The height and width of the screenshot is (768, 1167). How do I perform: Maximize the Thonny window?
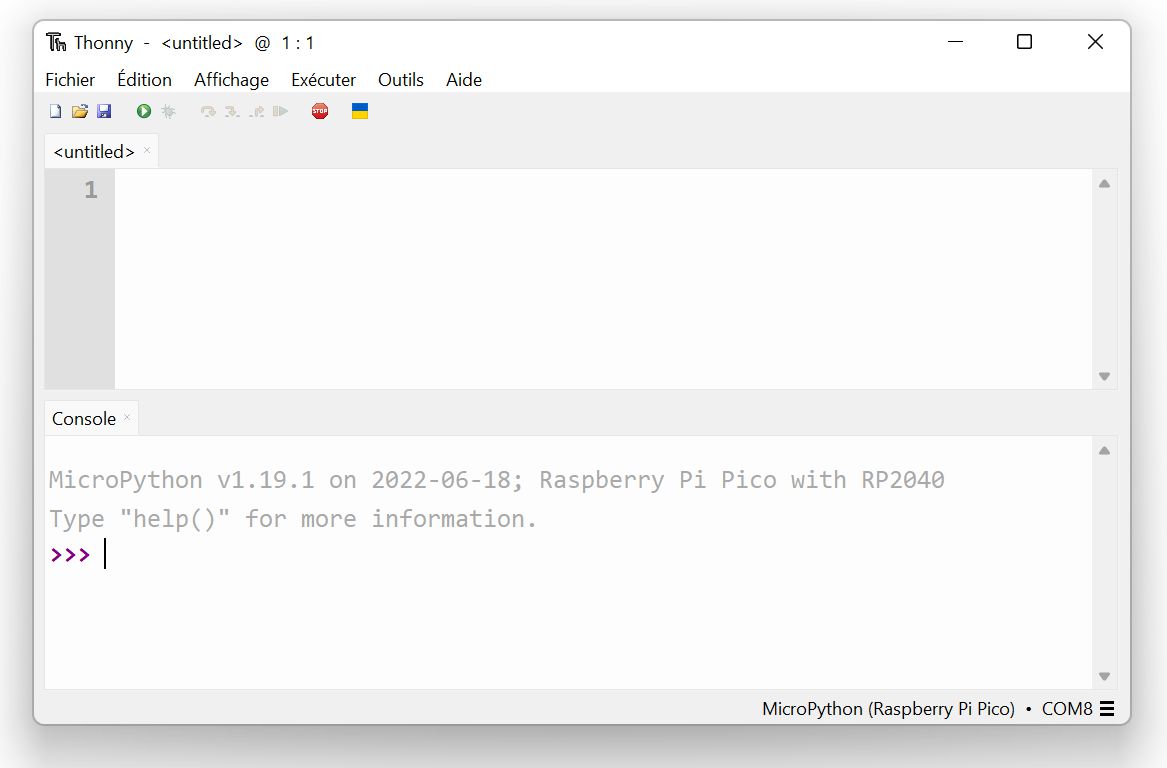1025,42
